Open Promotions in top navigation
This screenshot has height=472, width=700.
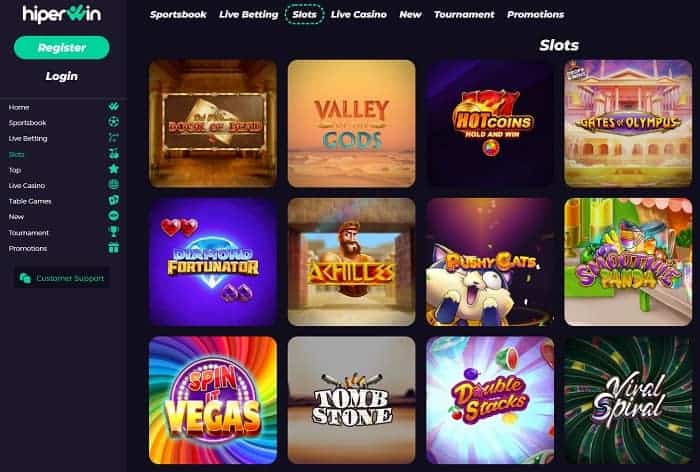click(x=535, y=14)
